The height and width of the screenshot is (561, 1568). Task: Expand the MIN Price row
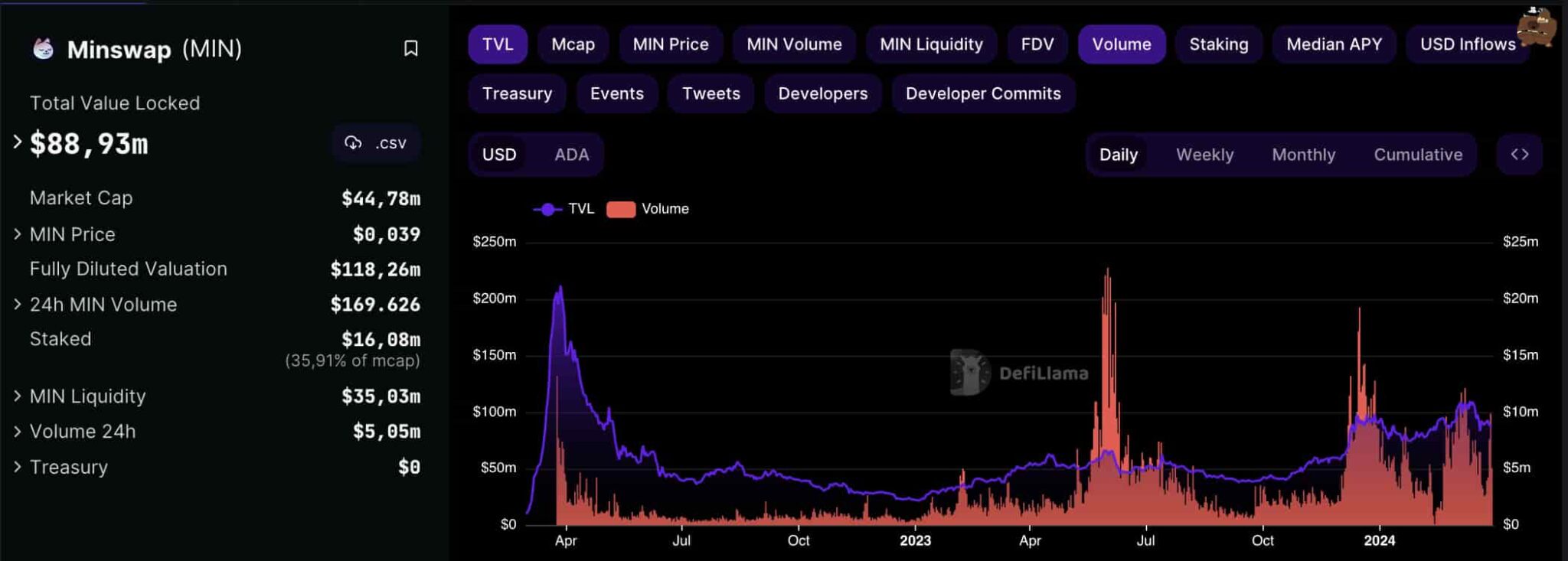click(x=17, y=234)
